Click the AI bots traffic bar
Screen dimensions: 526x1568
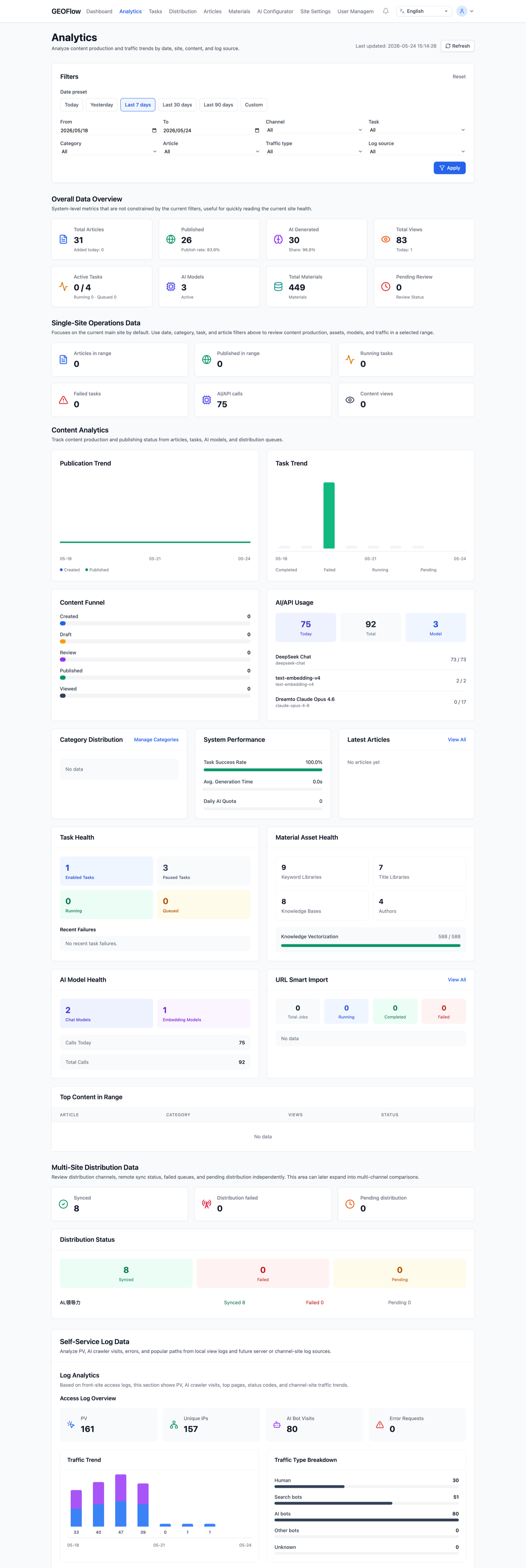tap(367, 1520)
